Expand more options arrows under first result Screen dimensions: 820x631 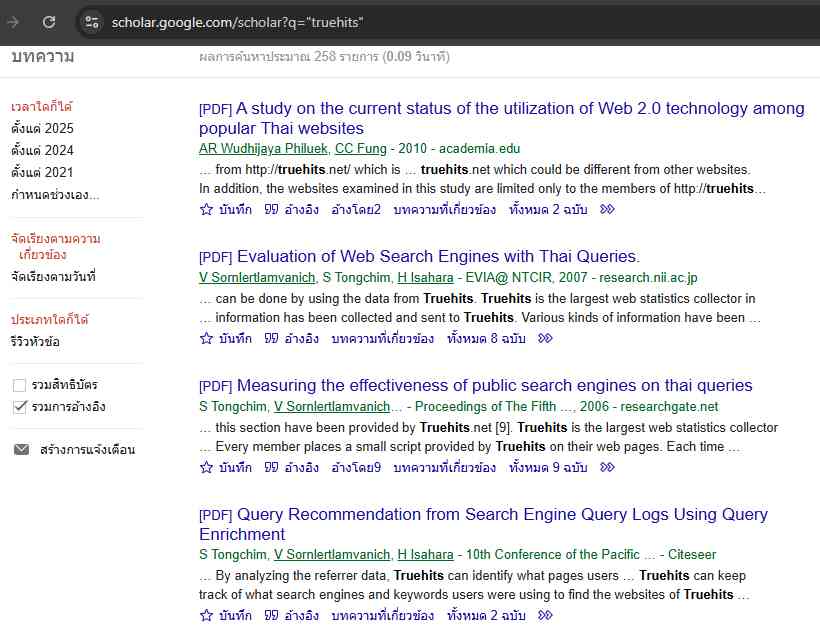607,209
